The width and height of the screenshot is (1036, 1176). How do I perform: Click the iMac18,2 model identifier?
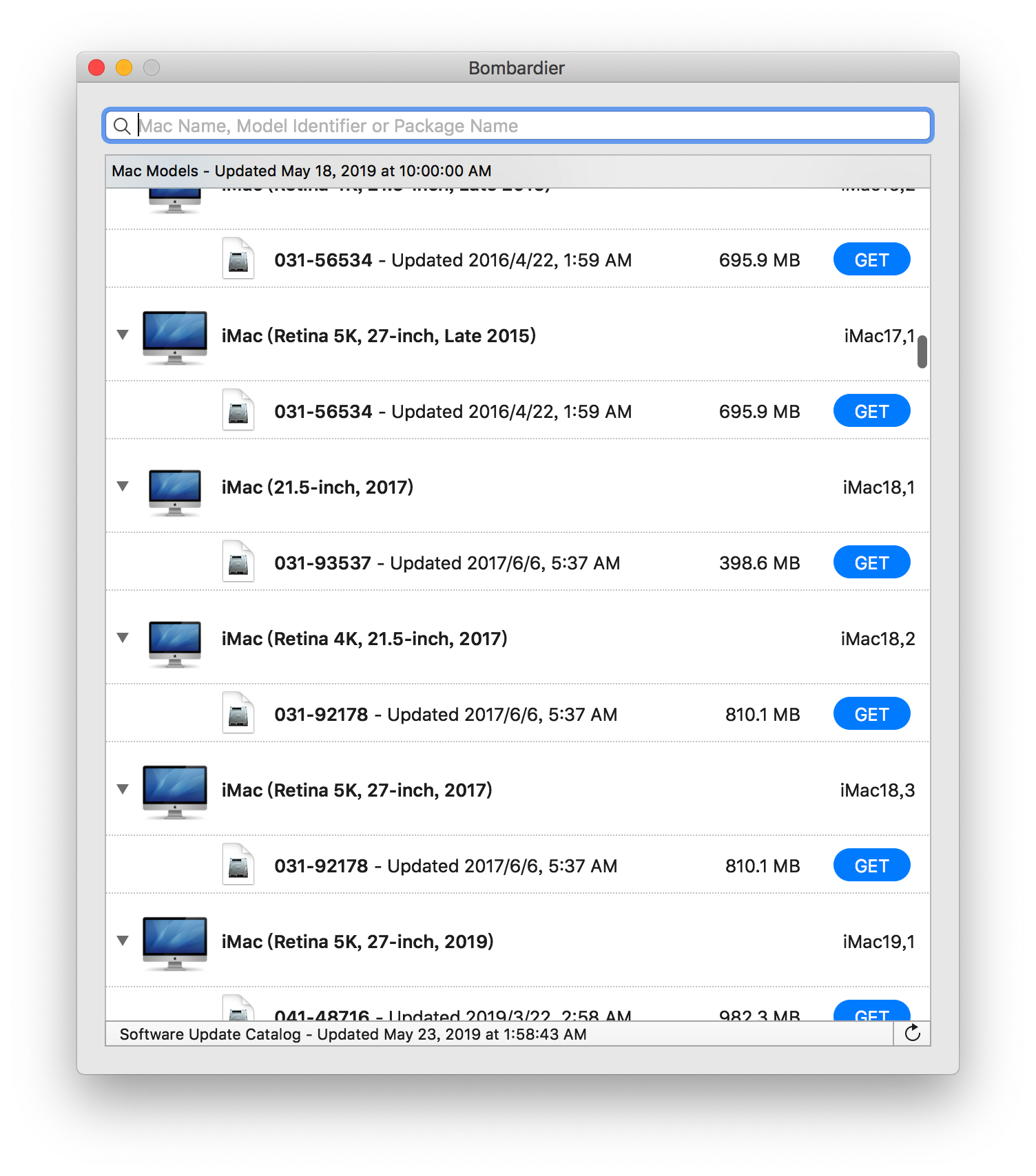point(878,639)
